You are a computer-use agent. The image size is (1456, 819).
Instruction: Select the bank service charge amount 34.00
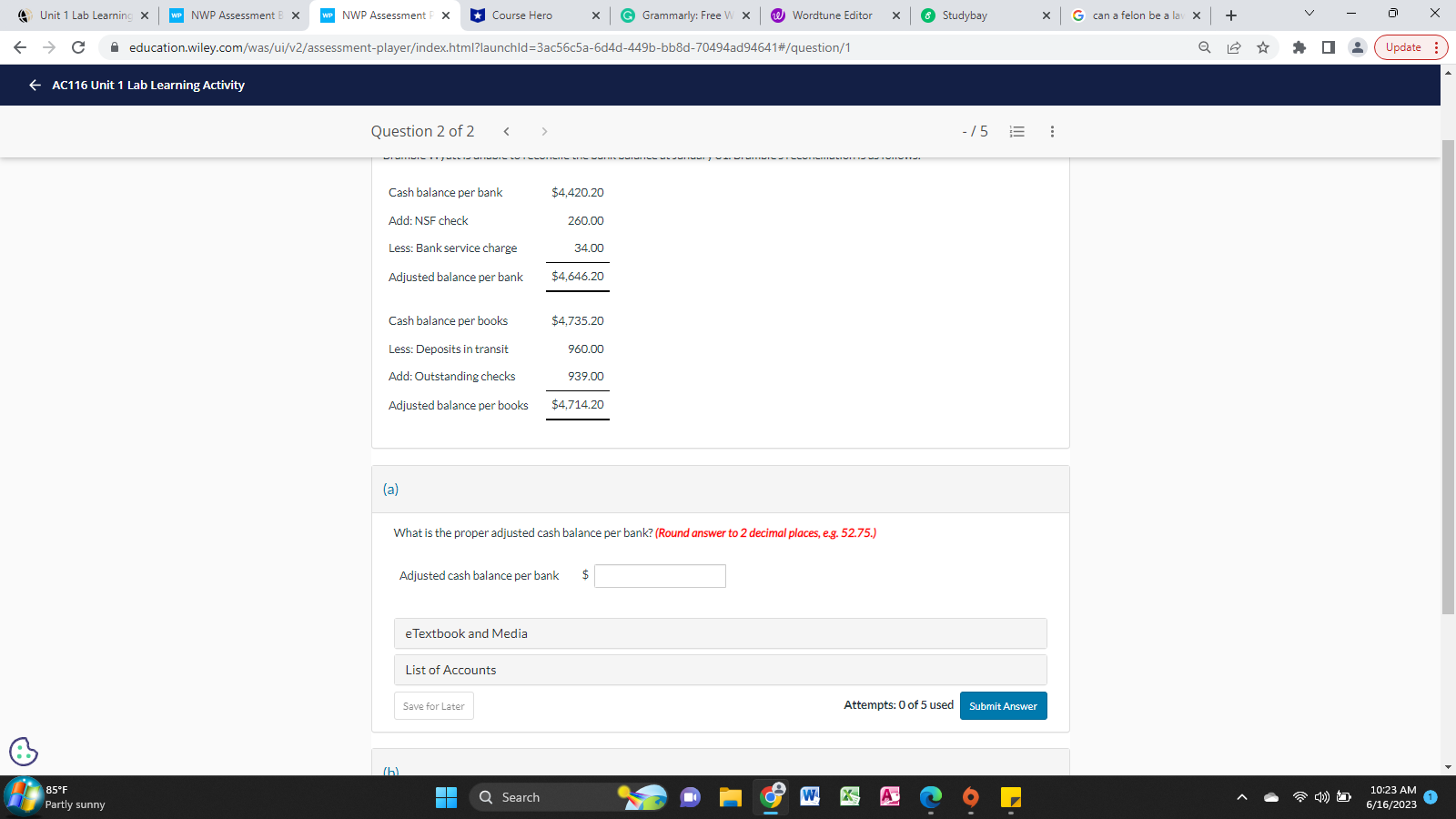pos(589,248)
